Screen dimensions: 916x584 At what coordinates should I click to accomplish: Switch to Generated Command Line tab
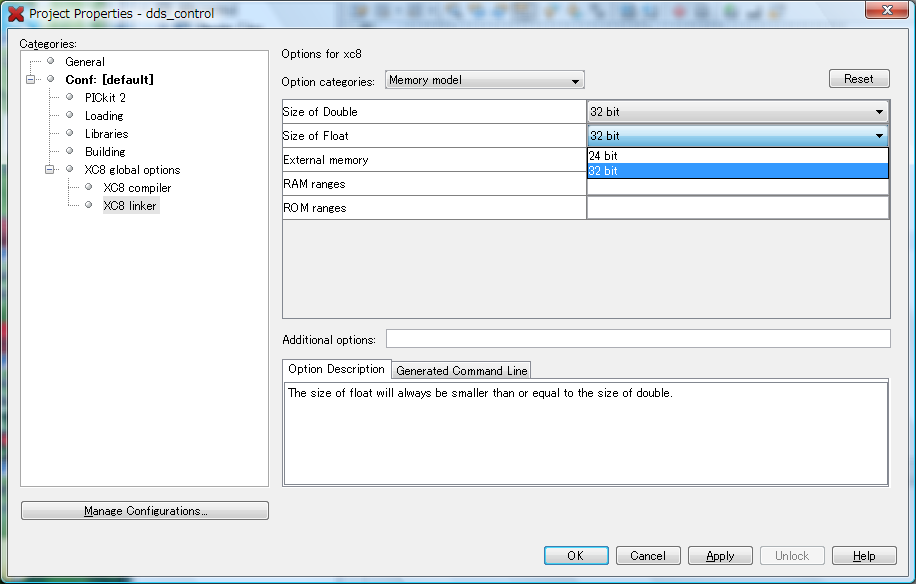[462, 371]
